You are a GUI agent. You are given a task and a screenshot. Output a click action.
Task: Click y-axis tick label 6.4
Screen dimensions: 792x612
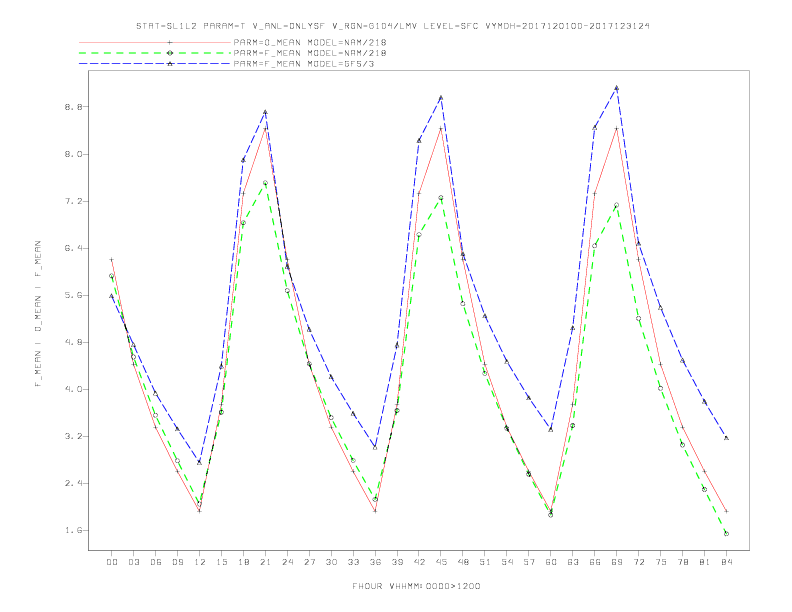73,248
